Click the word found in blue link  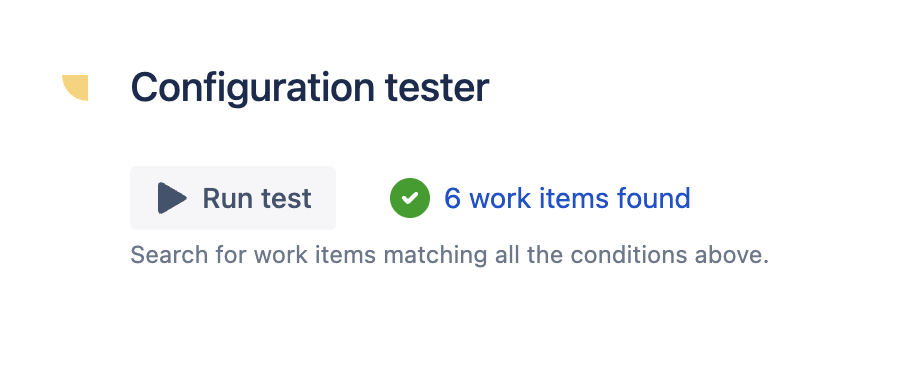[654, 198]
